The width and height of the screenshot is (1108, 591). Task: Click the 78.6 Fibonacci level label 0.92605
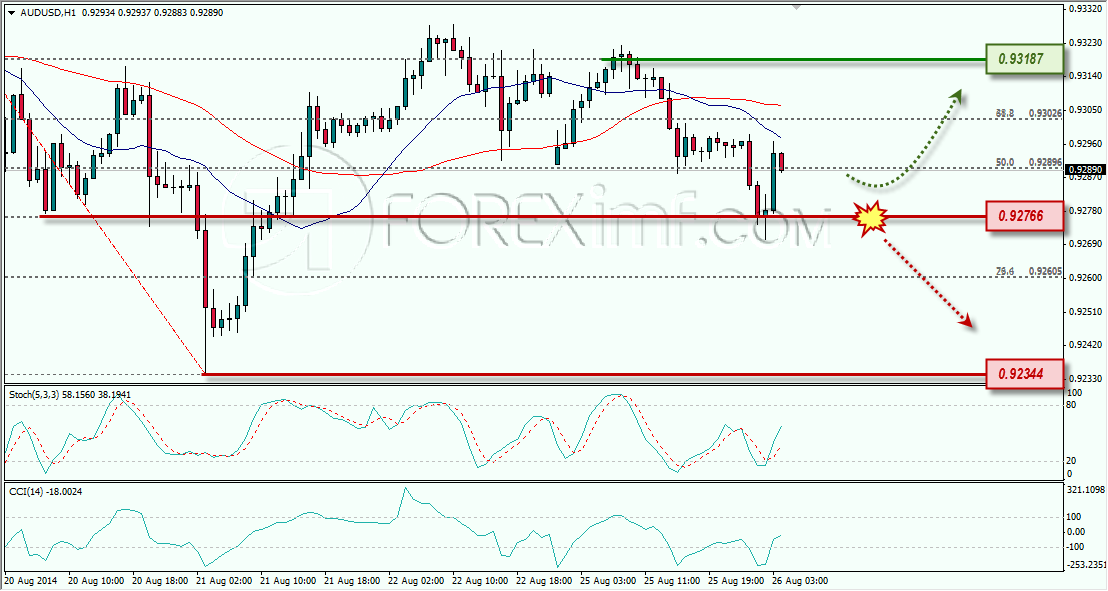1028,271
